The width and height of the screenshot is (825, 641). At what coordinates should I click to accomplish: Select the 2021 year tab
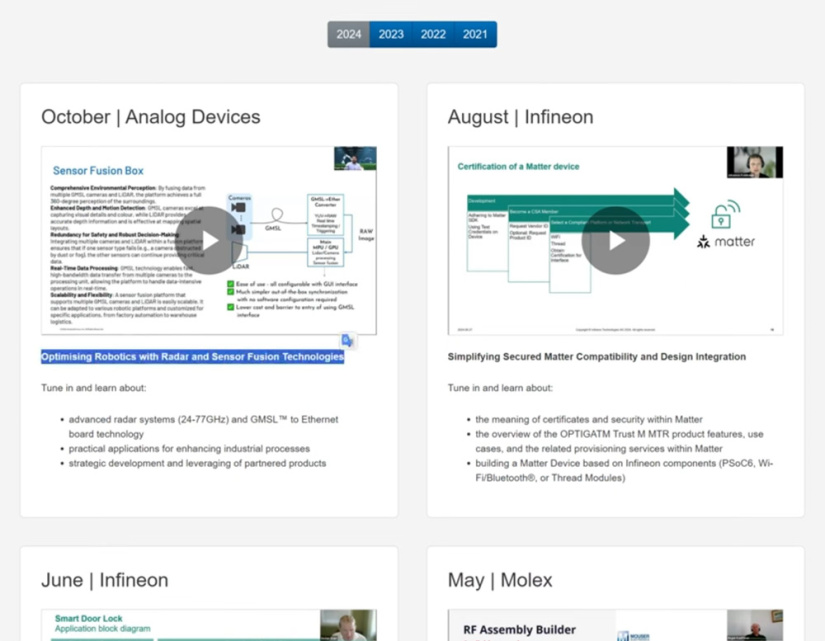click(474, 33)
